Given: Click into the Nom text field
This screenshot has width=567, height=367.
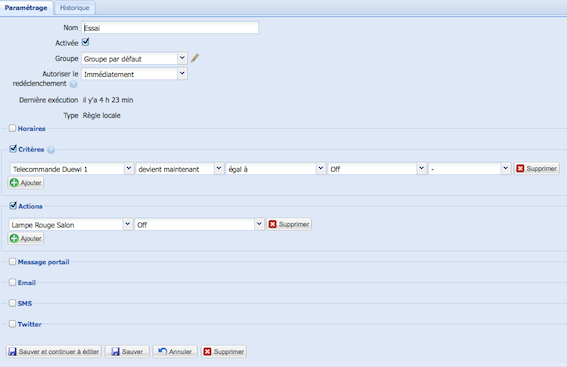Looking at the screenshot, I should click(170, 27).
